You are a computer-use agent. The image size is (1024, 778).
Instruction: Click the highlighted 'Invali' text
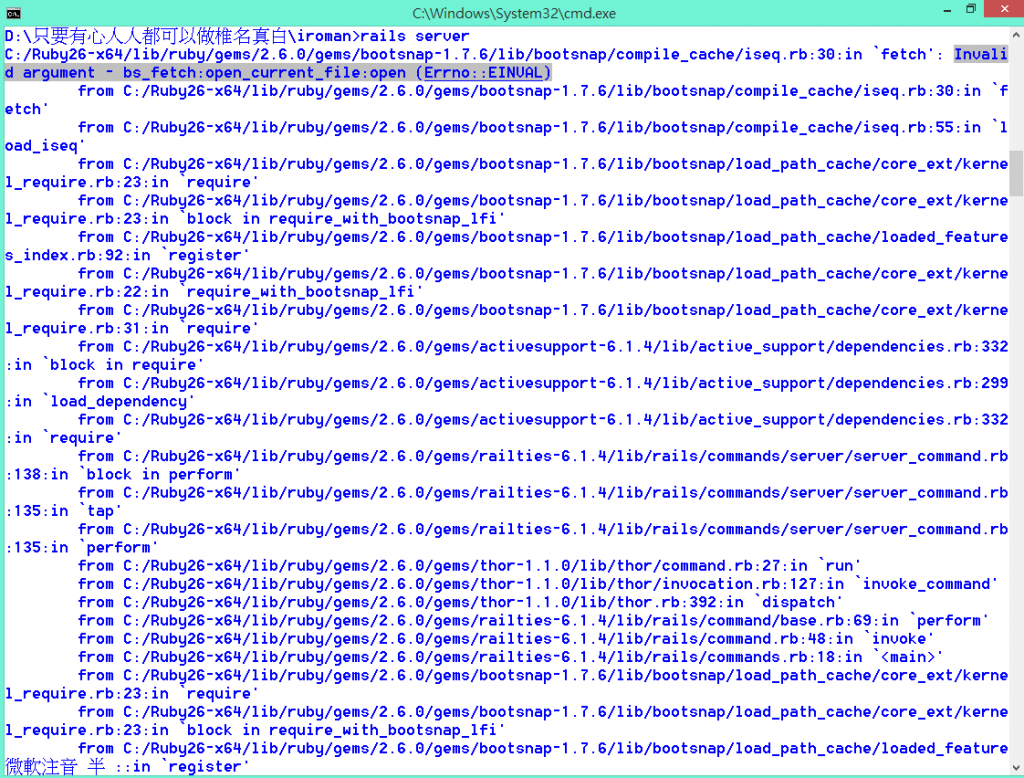point(981,54)
